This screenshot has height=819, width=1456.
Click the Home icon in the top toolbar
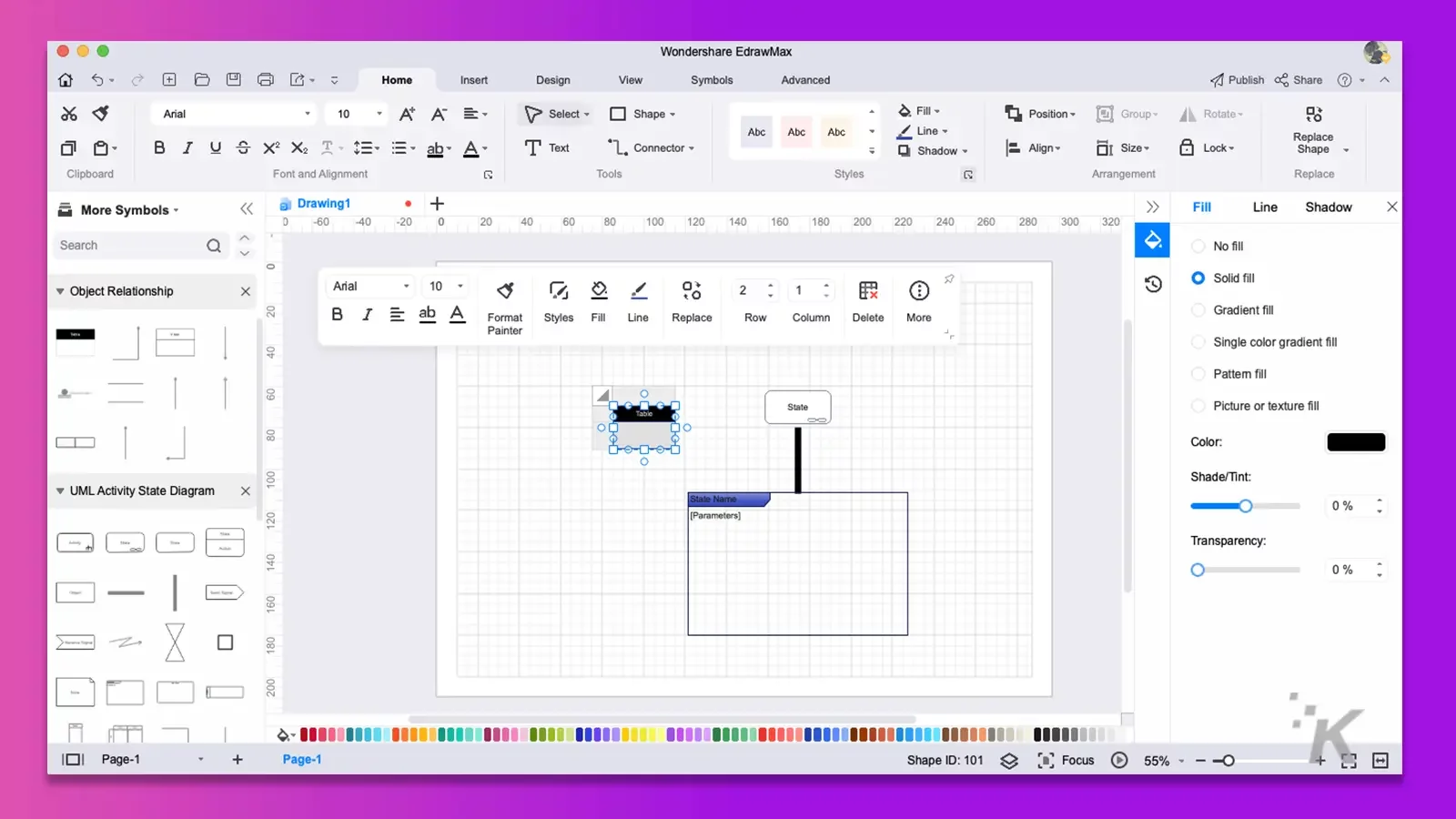tap(66, 80)
